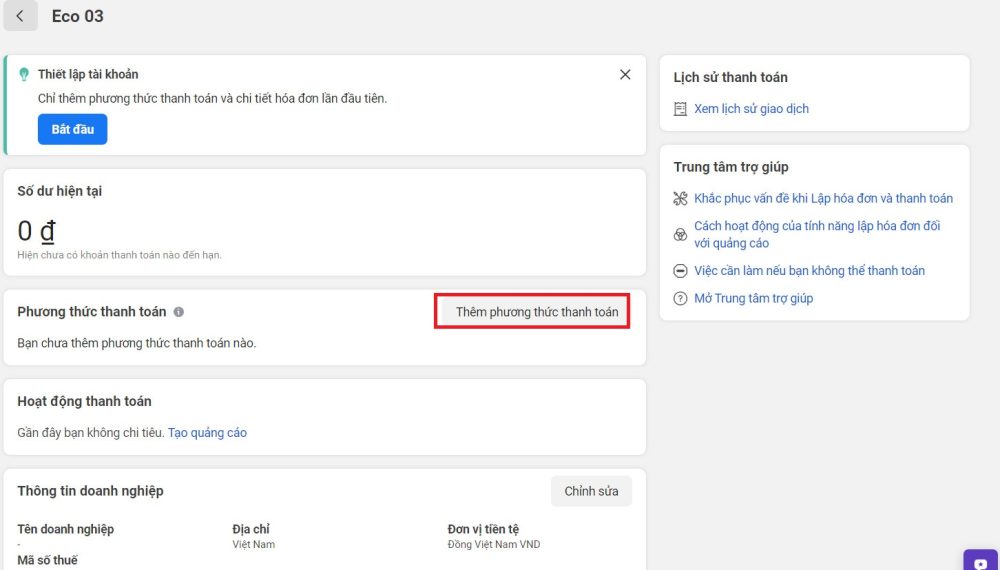1000x570 pixels.
Task: Click the Thông tin doanh nghiệp heading
Action: click(x=90, y=491)
